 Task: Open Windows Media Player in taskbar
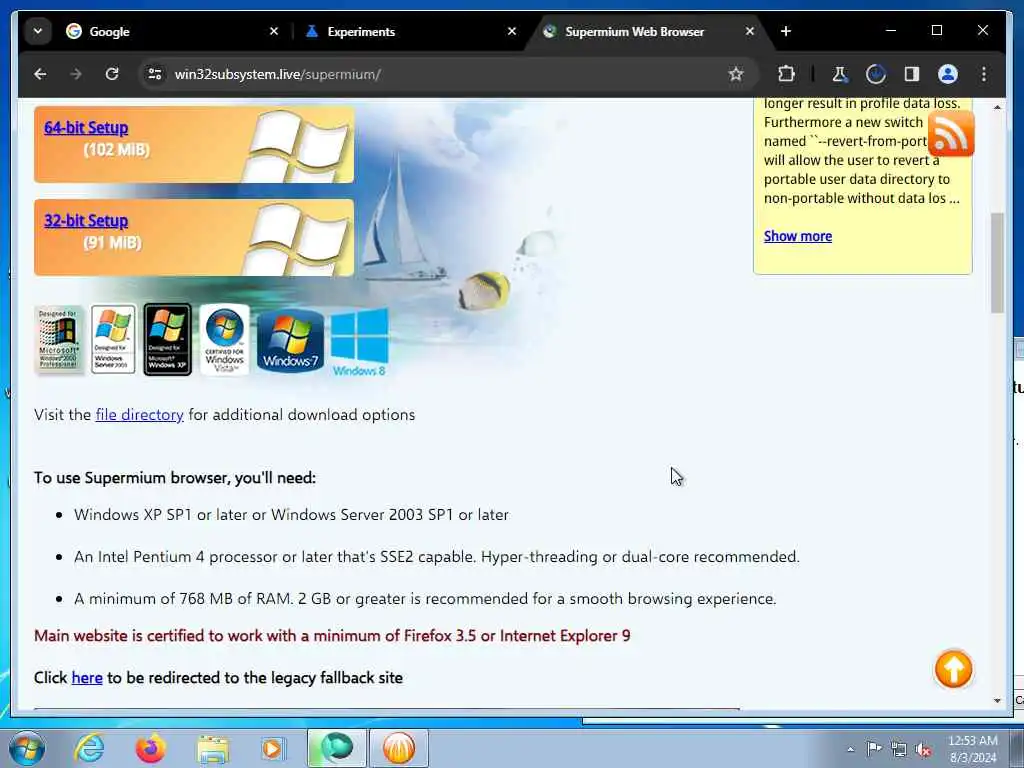point(272,749)
